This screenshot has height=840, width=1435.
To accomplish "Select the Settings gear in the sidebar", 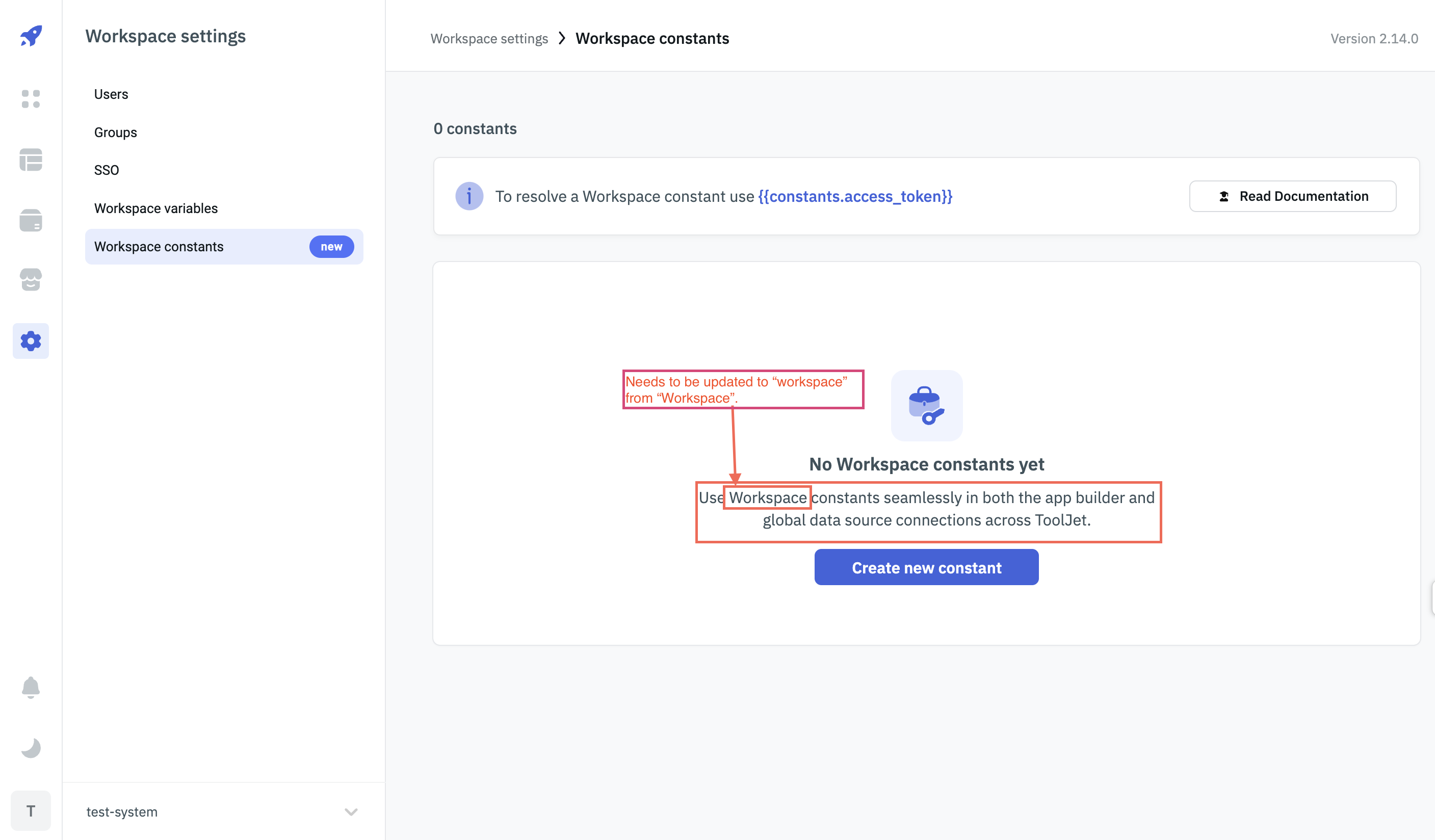I will [30, 340].
